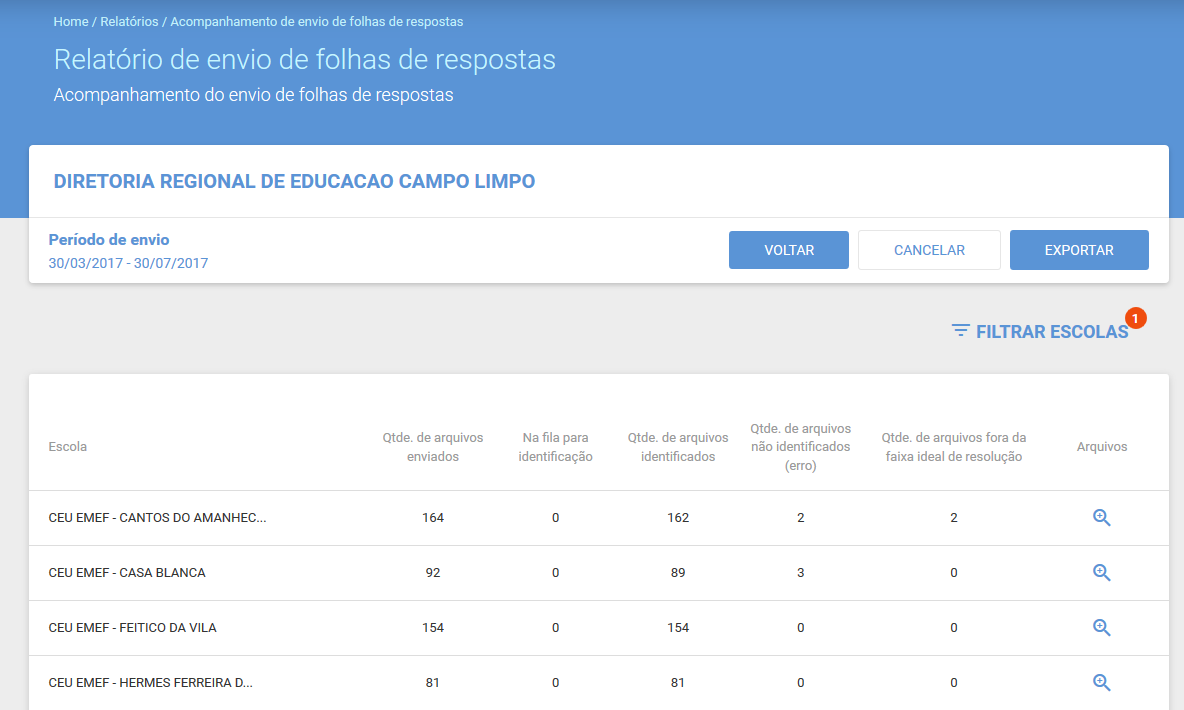Click Relatório de envio de folhas de respostas title
The image size is (1184, 710).
click(304, 60)
